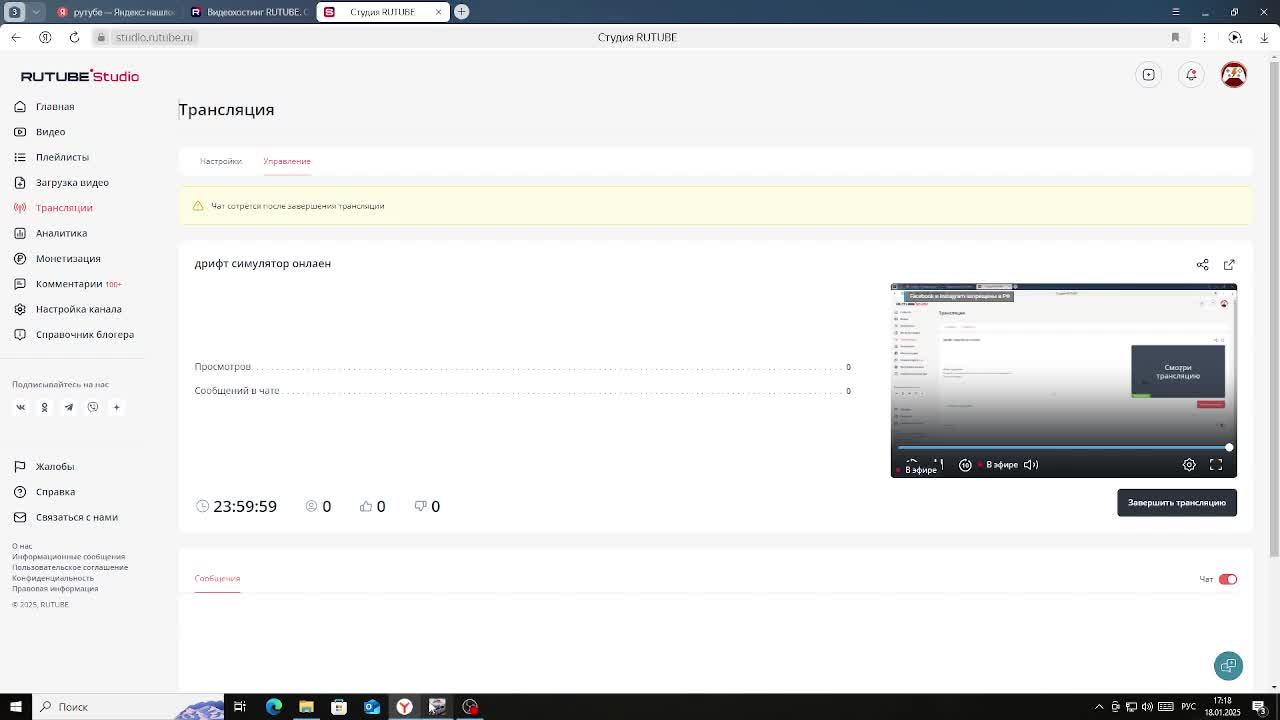Screen dimensions: 1280x720
Task: Open Microsoft Edge from the taskbar
Action: [x=273, y=707]
